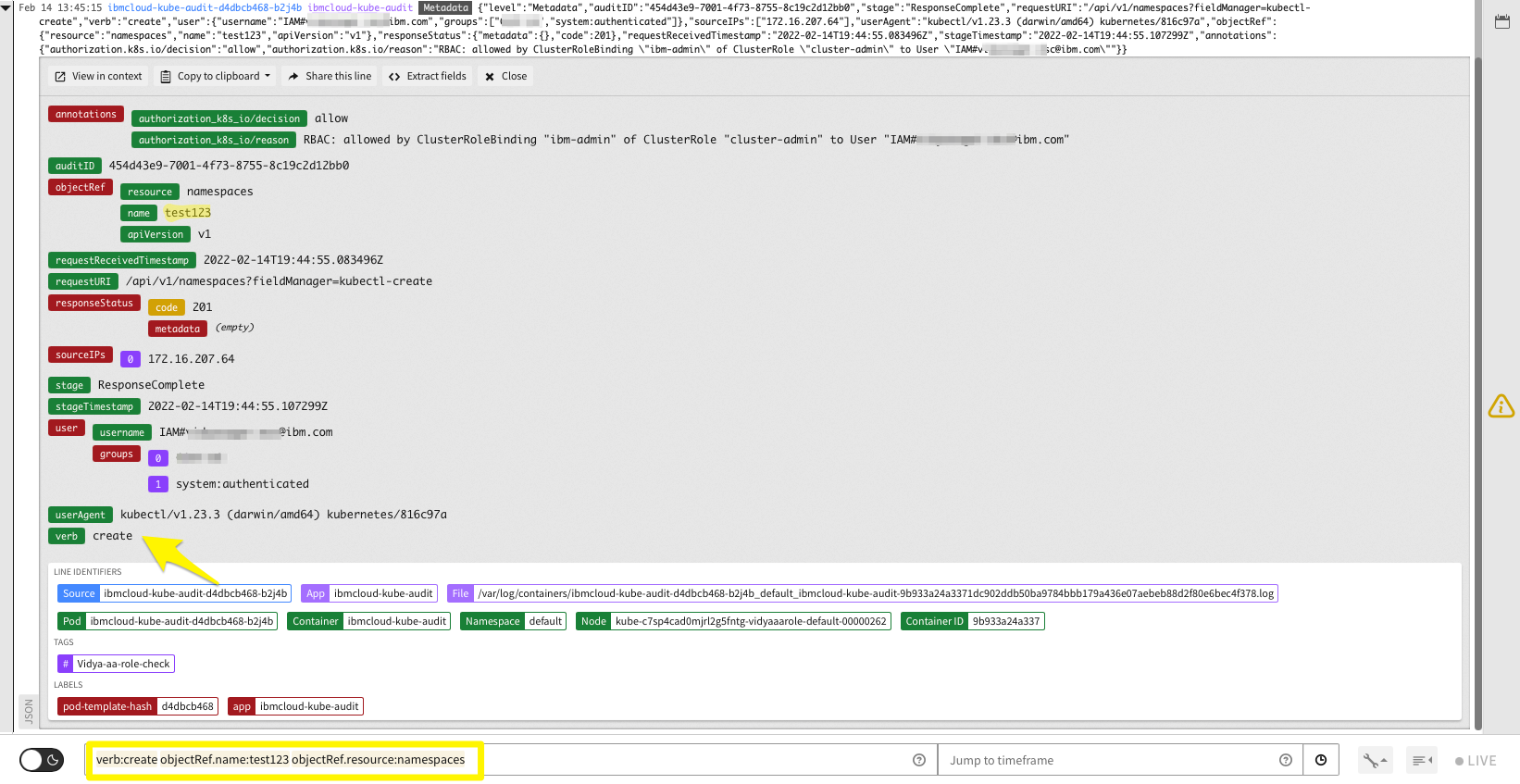
Task: Open timeframe help icon
Action: [1286, 760]
